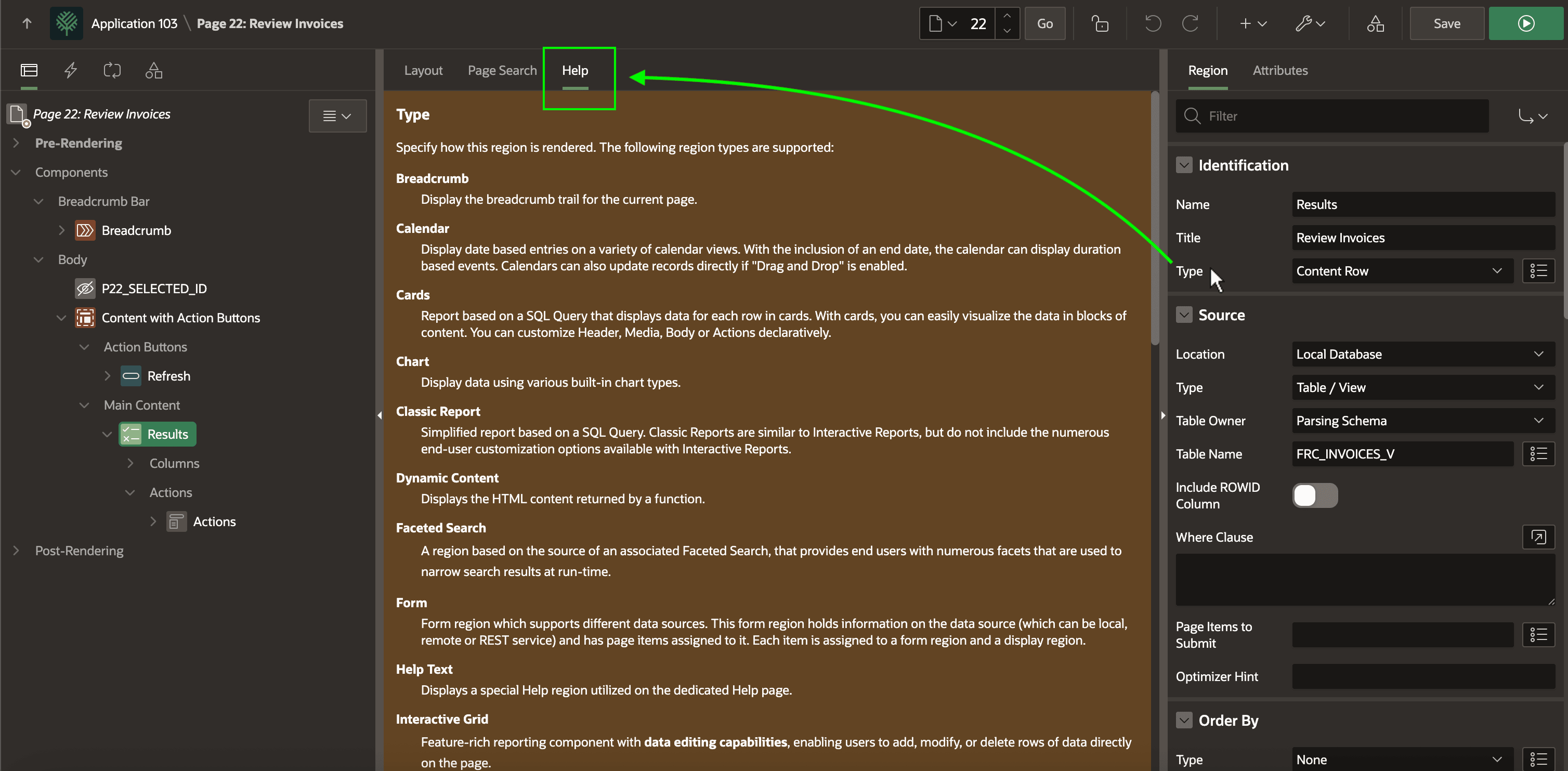Switch to Rendering tree tab
Screen dimensions: 1568x771
click(x=29, y=71)
